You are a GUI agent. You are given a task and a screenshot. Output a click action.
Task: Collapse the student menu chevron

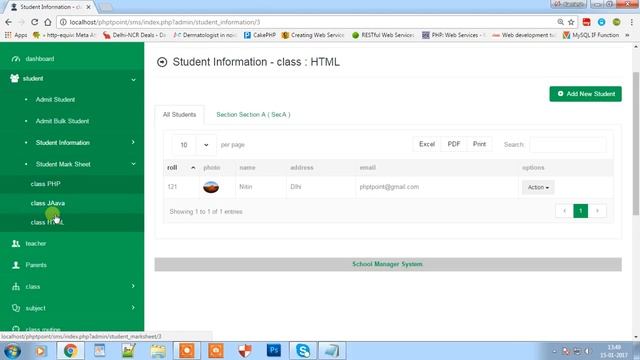[x=133, y=79]
